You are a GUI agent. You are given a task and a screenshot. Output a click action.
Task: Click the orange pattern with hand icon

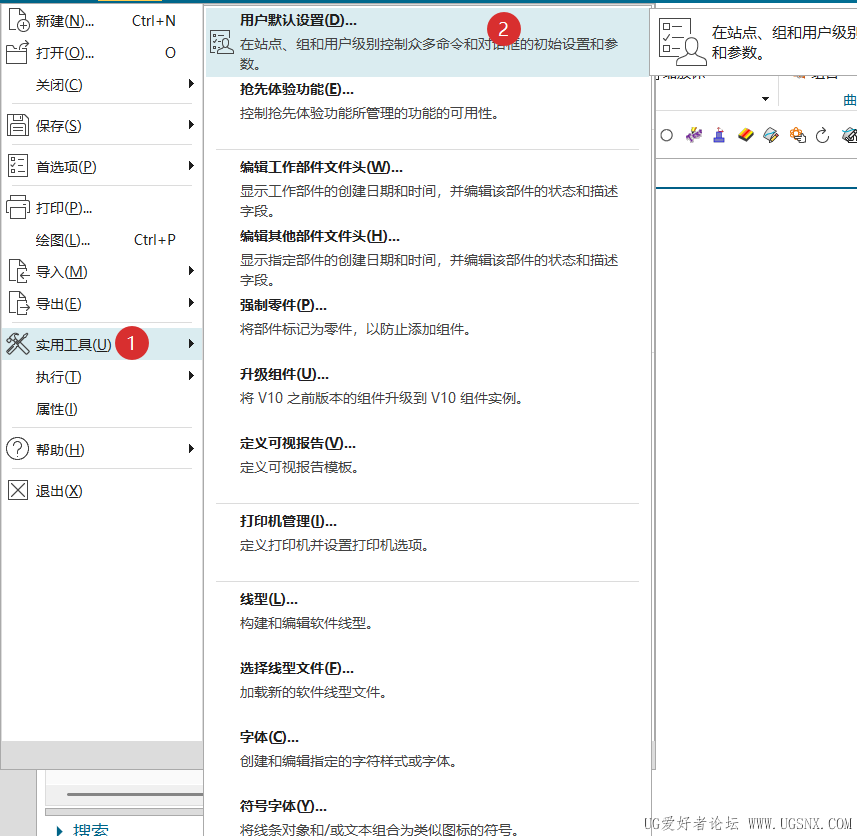tap(797, 134)
